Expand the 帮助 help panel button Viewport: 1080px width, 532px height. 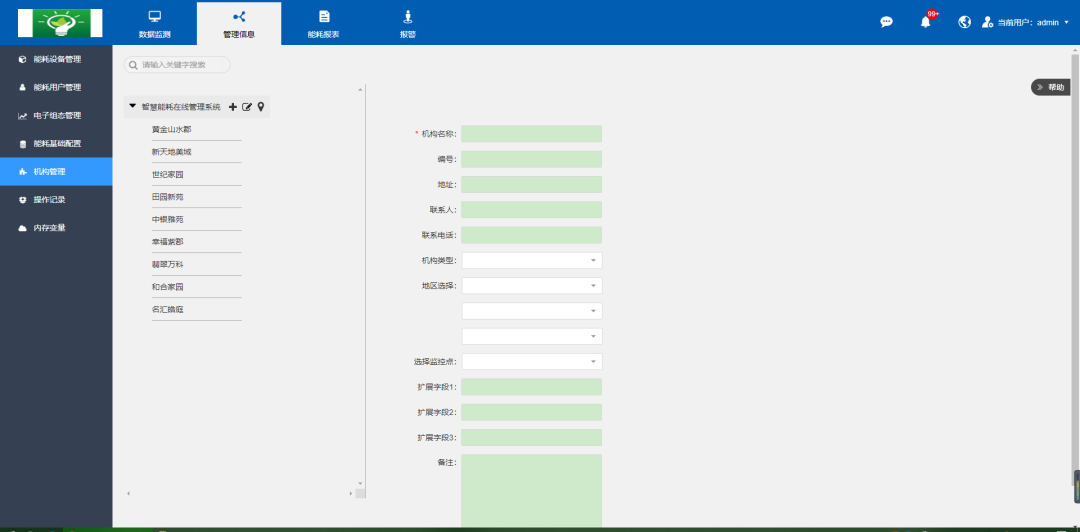pos(1050,88)
